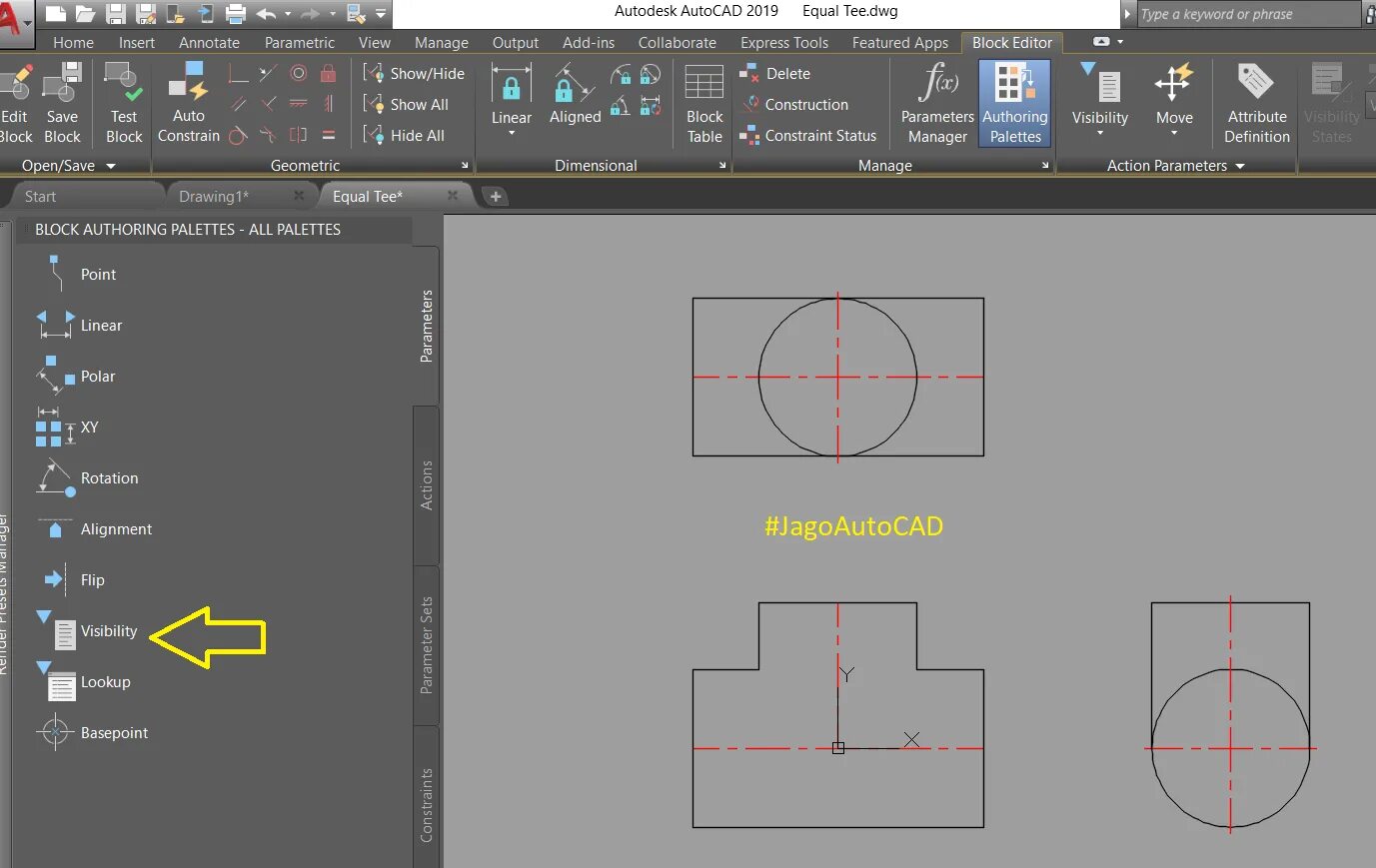Image resolution: width=1376 pixels, height=868 pixels.
Task: Click the Plot printer icon in quick access toolbar
Action: tap(236, 14)
